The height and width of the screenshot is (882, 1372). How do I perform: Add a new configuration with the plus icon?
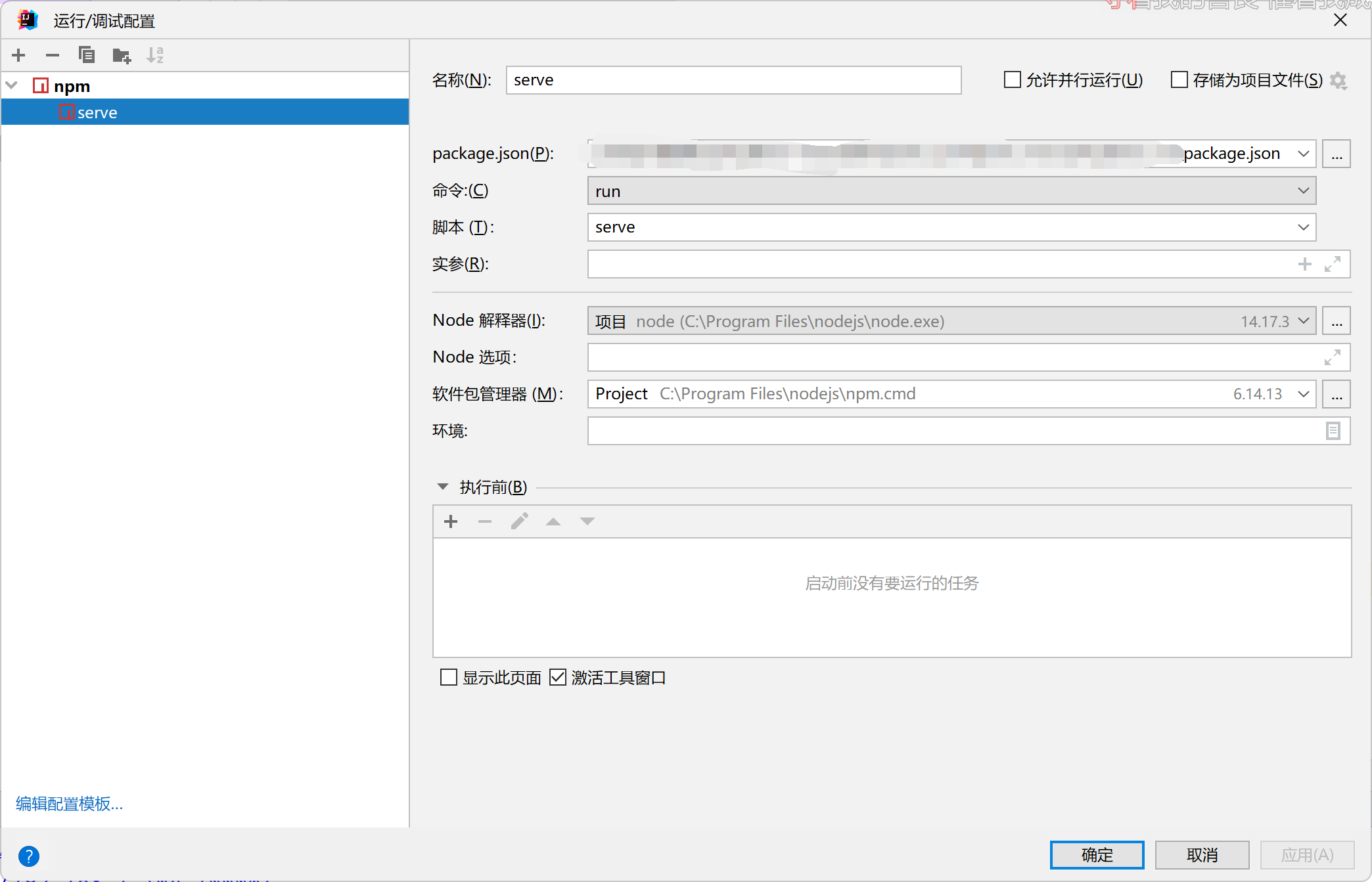(x=18, y=55)
